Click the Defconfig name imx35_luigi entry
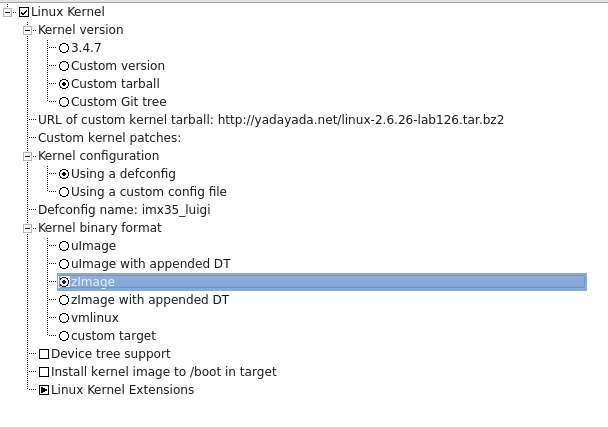Image resolution: width=608 pixels, height=427 pixels. 124,210
